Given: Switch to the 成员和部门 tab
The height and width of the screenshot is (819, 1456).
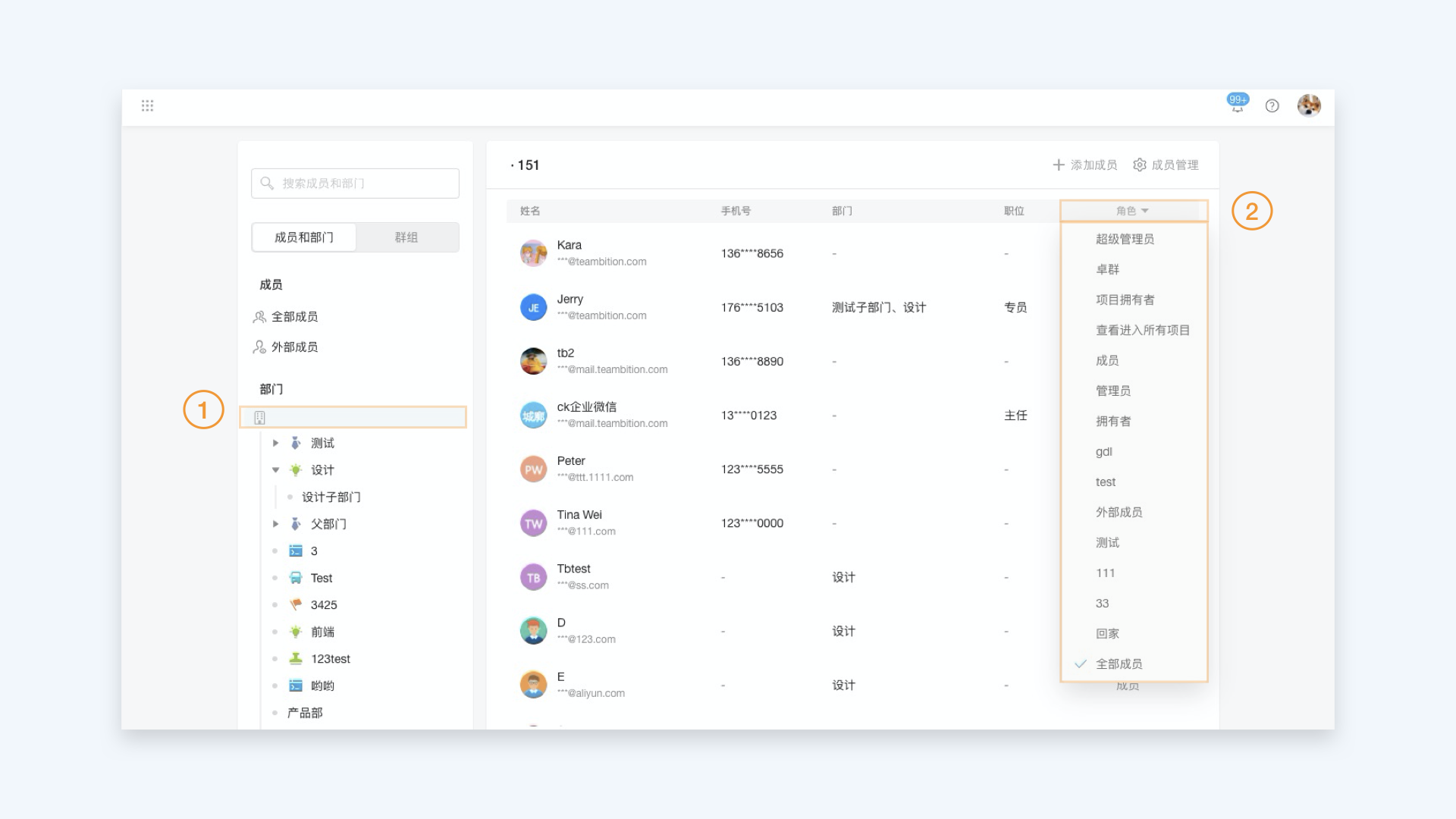Looking at the screenshot, I should coord(303,237).
